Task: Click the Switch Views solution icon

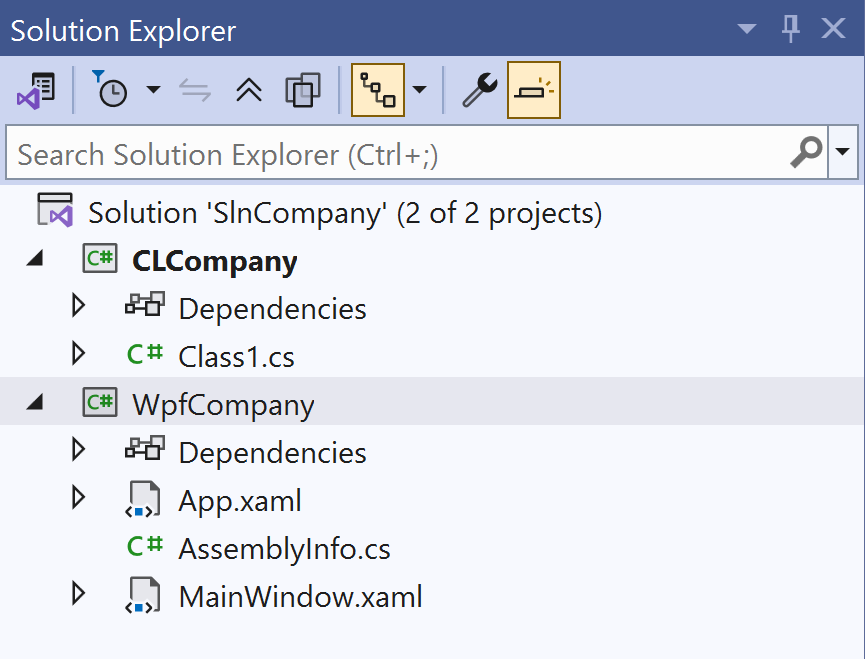Action: tap(35, 90)
